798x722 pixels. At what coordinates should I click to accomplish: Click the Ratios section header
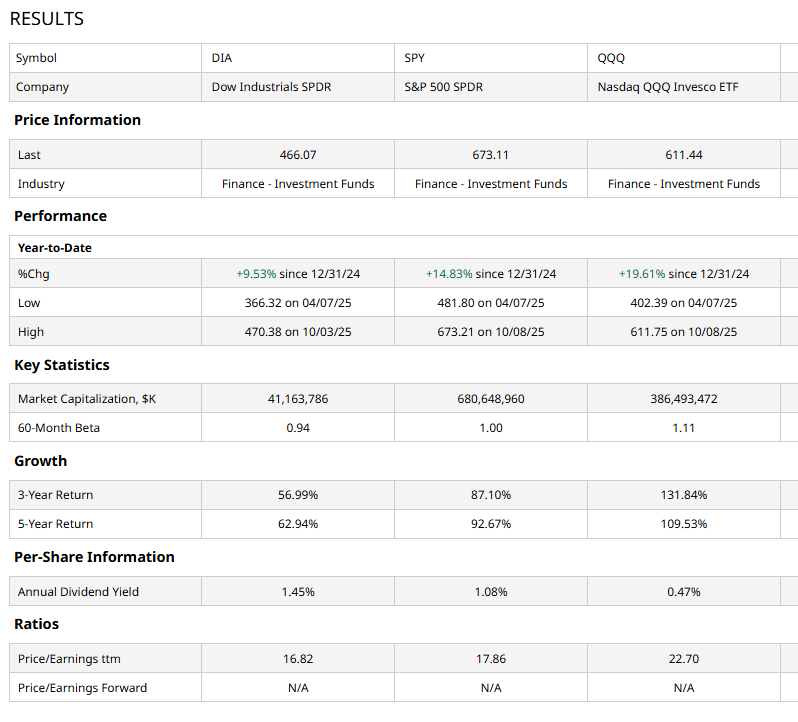(37, 624)
